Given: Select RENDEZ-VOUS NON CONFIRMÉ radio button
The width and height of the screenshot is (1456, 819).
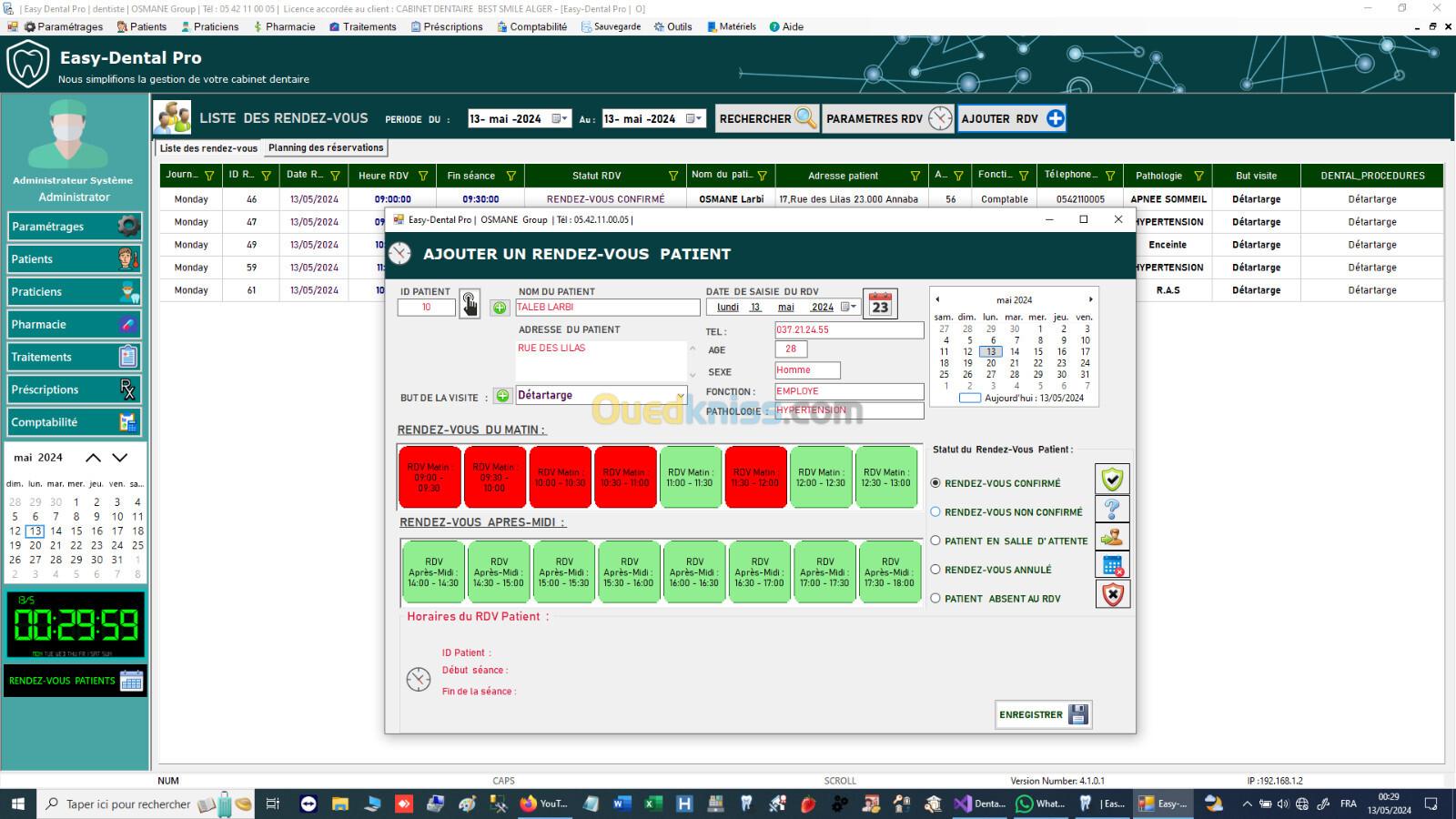Looking at the screenshot, I should pos(935,512).
